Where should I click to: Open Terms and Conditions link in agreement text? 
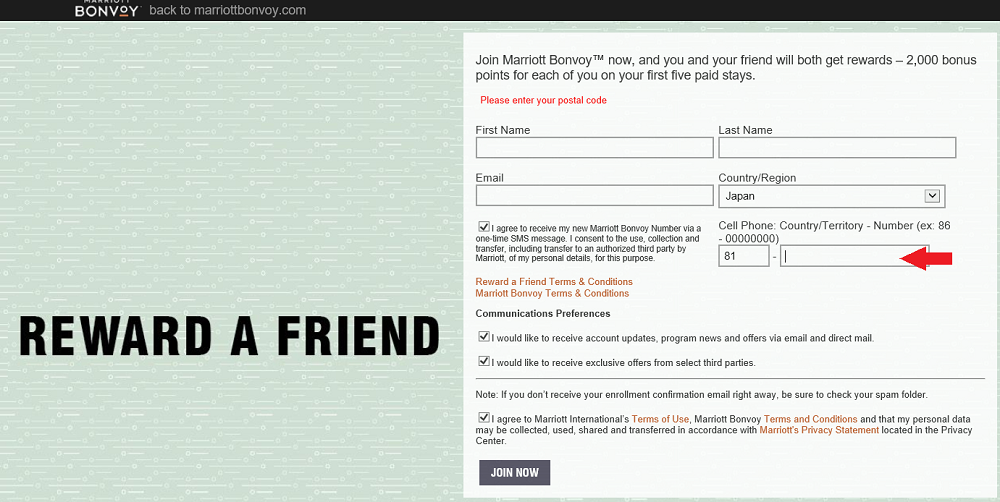click(810, 419)
